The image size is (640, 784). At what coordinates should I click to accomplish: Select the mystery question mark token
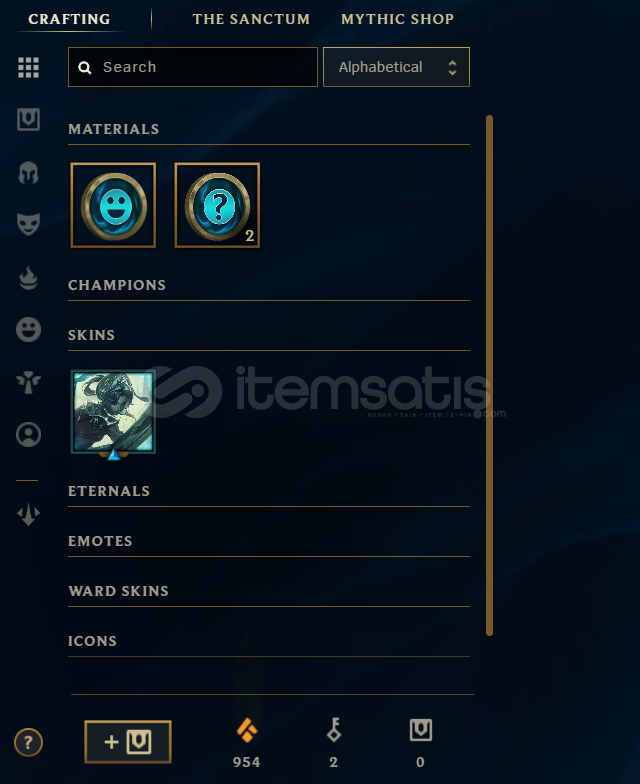pyautogui.click(x=217, y=205)
